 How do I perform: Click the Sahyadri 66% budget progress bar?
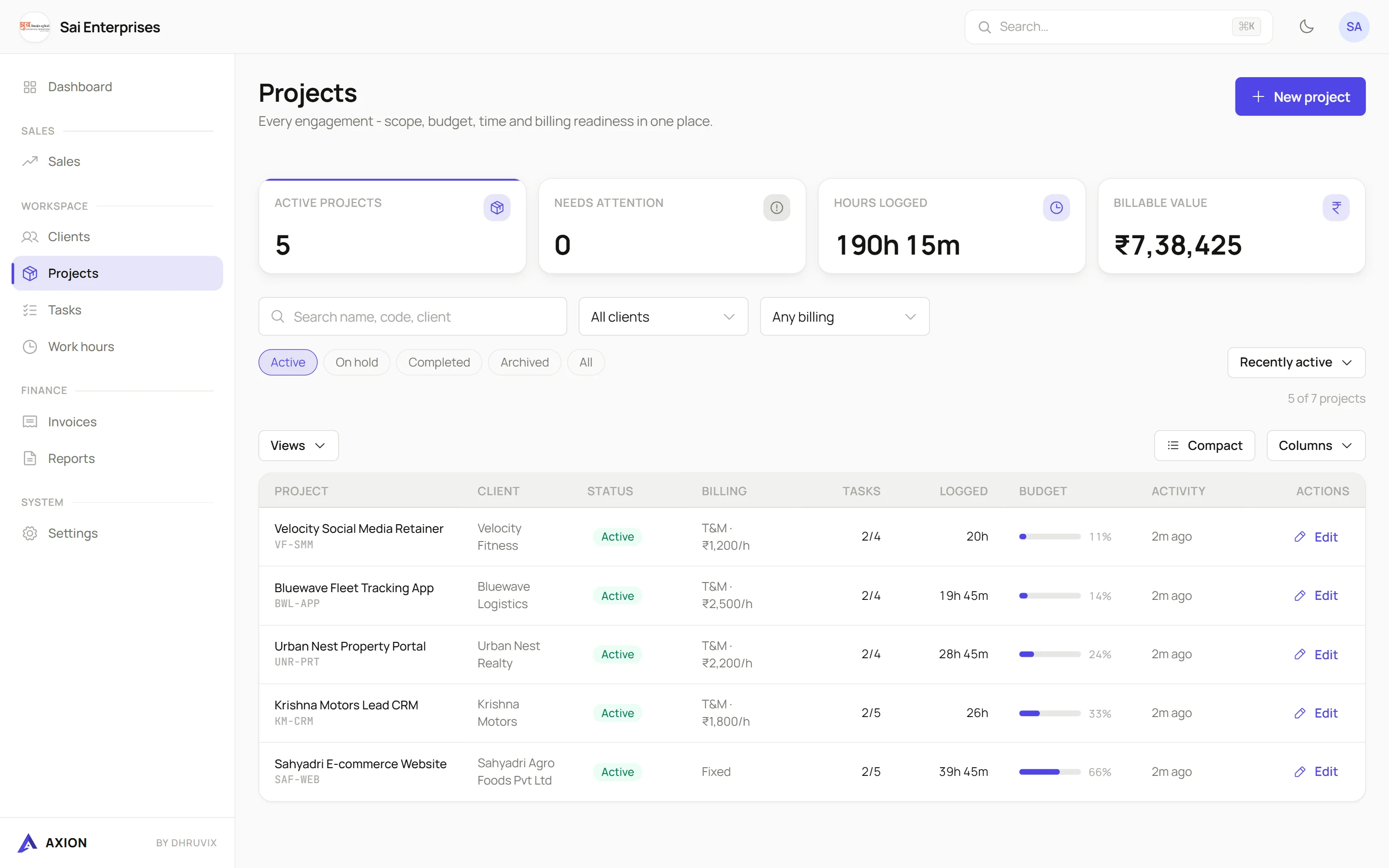pyautogui.click(x=1049, y=772)
